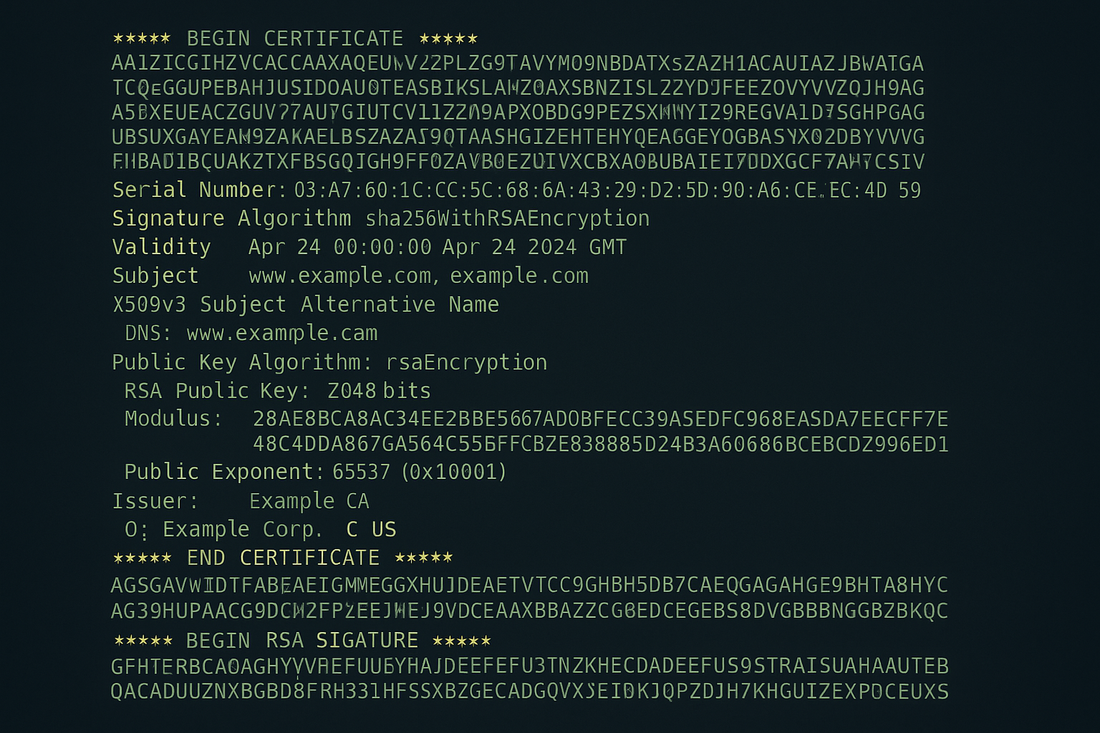Click the Signature Algorithm label
This screenshot has width=1100, height=733.
[x=231, y=219]
